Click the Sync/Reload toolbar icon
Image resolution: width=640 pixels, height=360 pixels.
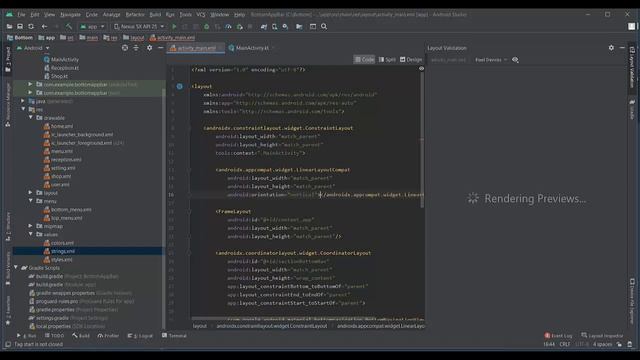(x=31, y=27)
